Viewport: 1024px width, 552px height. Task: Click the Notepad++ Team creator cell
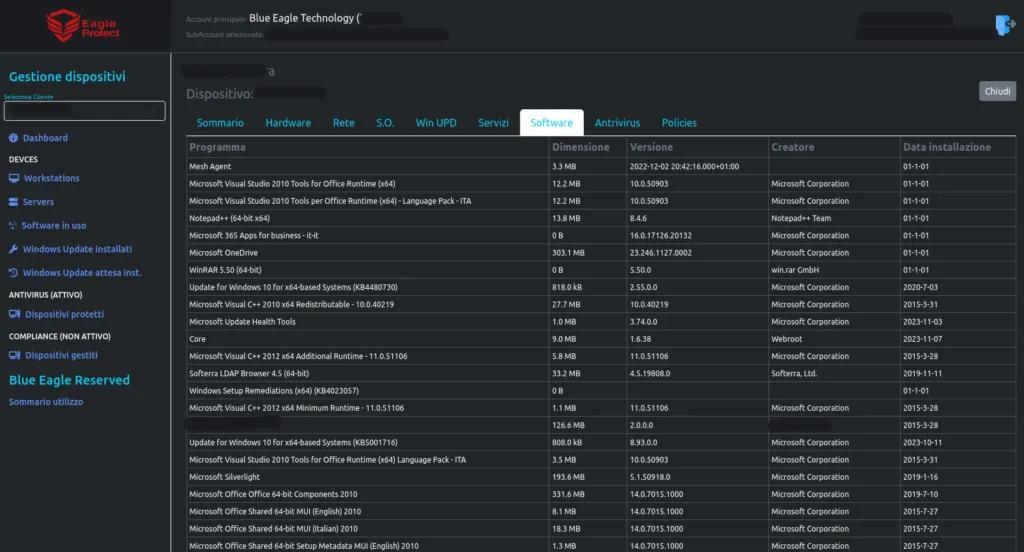pyautogui.click(x=834, y=218)
